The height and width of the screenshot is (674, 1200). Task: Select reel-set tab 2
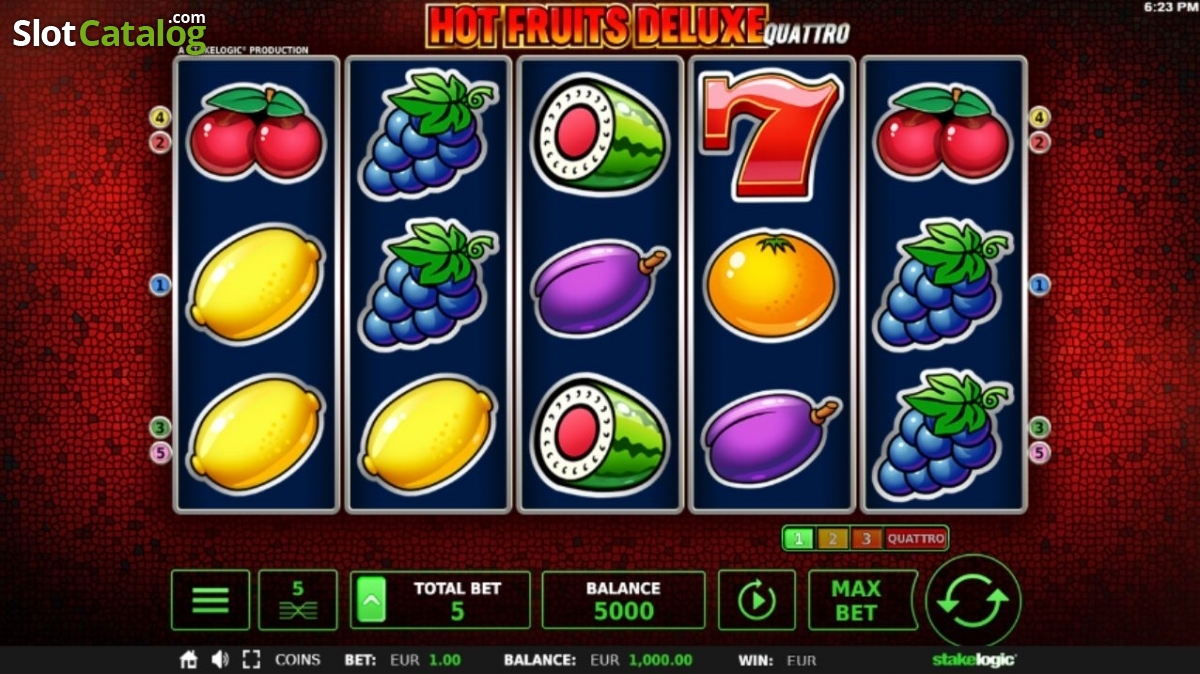click(x=832, y=538)
